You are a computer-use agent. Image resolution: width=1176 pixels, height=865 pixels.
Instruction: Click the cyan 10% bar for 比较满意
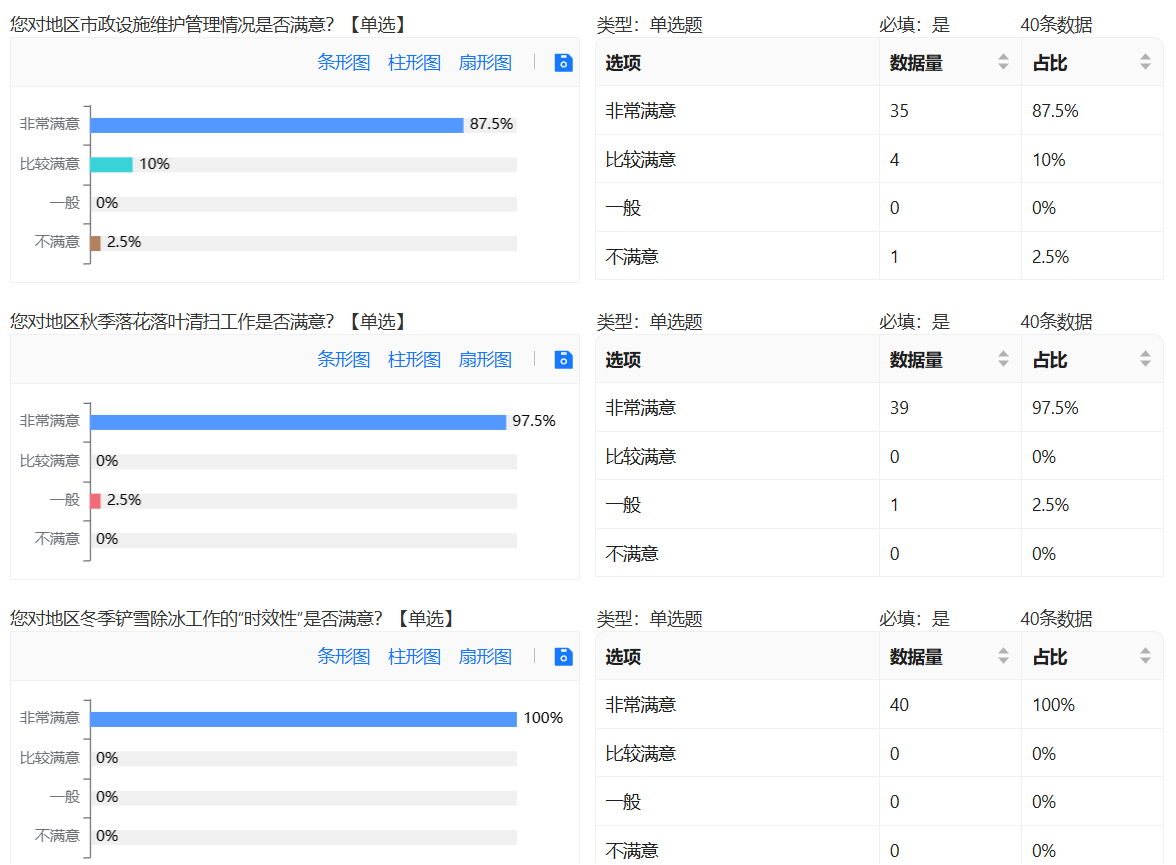(x=111, y=164)
